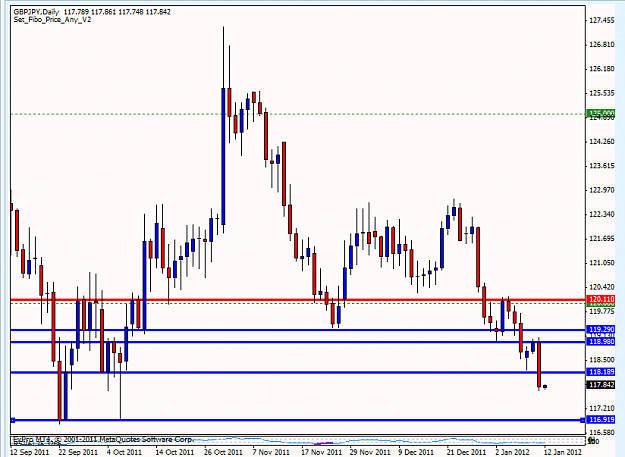This screenshot has width=625, height=457.
Task: Click the 124.260 price axis label
Action: click(x=601, y=142)
